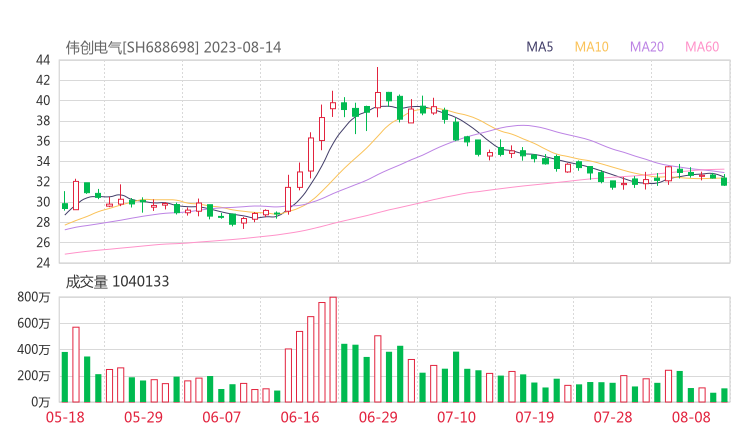Click the 40 price axis label
The image size is (740, 440).
[42, 101]
